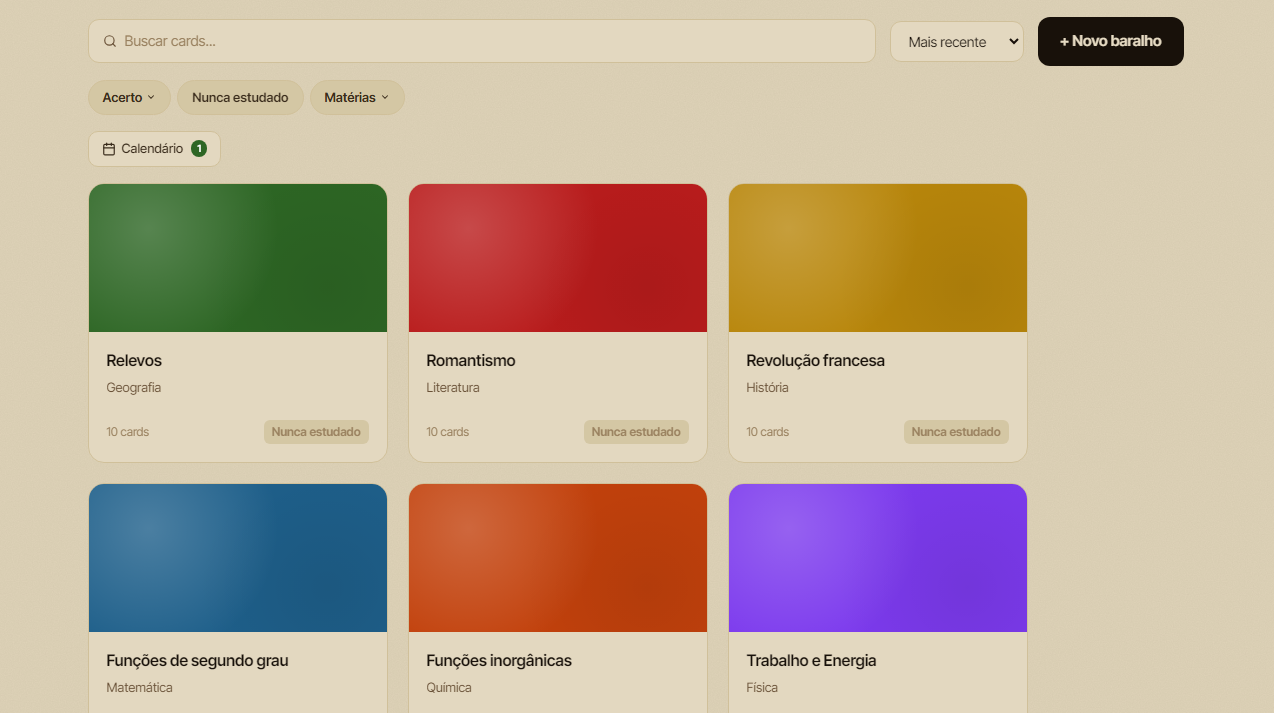1274x713 pixels.
Task: Click 10 cards count on Revolução francesa
Action: tap(768, 432)
